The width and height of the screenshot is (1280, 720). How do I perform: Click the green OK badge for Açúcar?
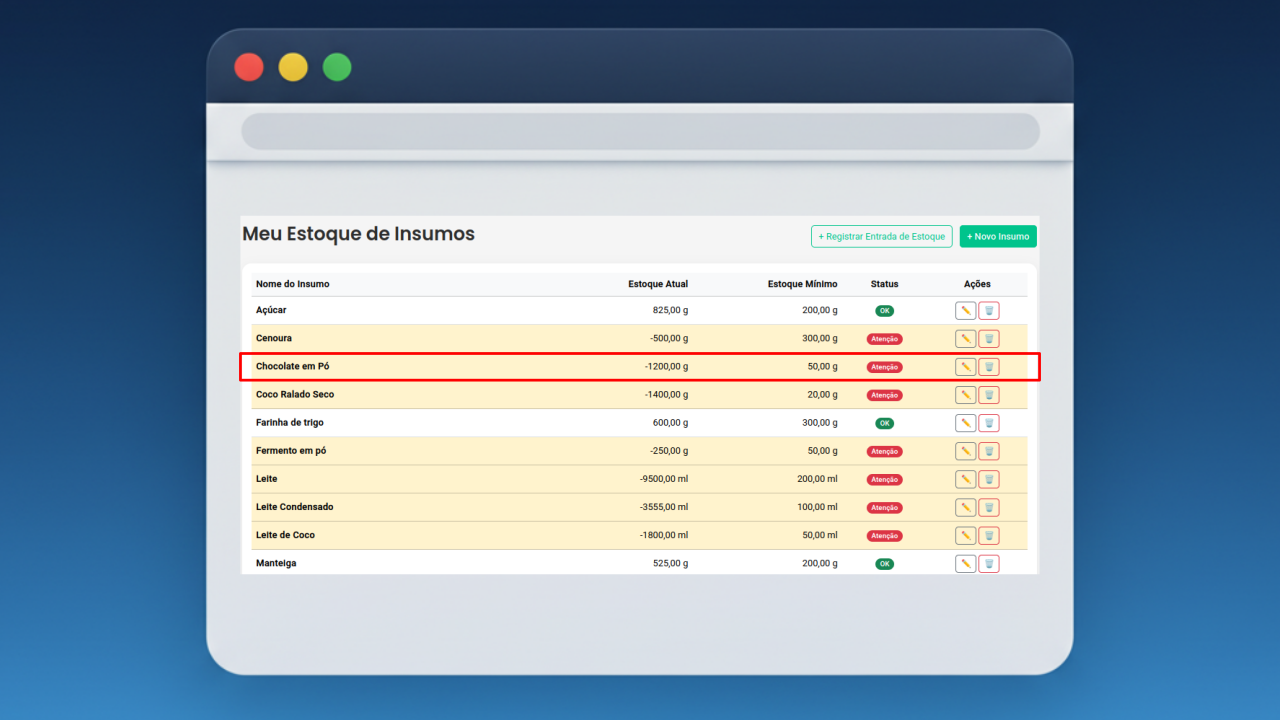coord(884,311)
